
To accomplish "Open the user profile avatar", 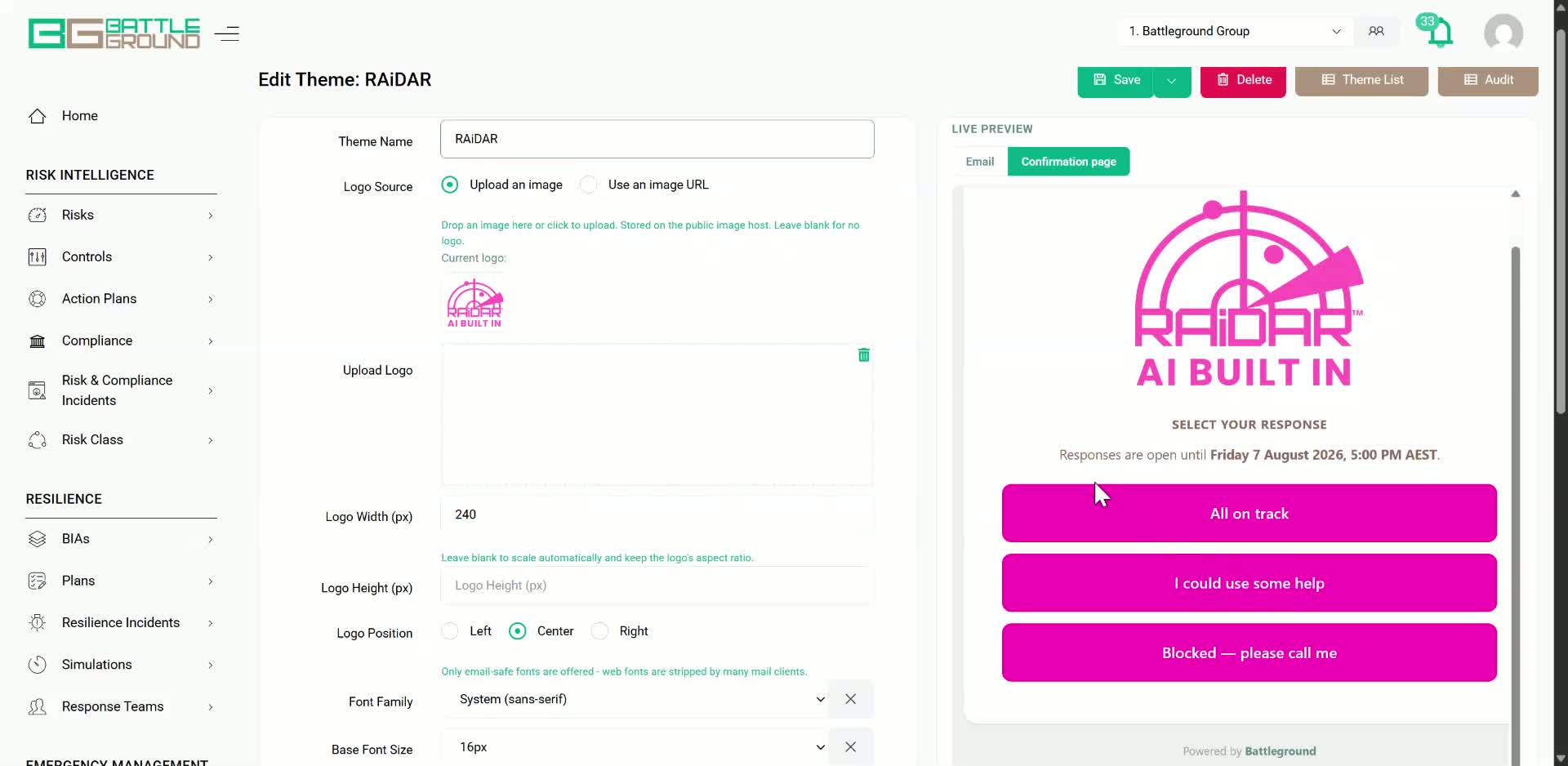I will coord(1503,33).
